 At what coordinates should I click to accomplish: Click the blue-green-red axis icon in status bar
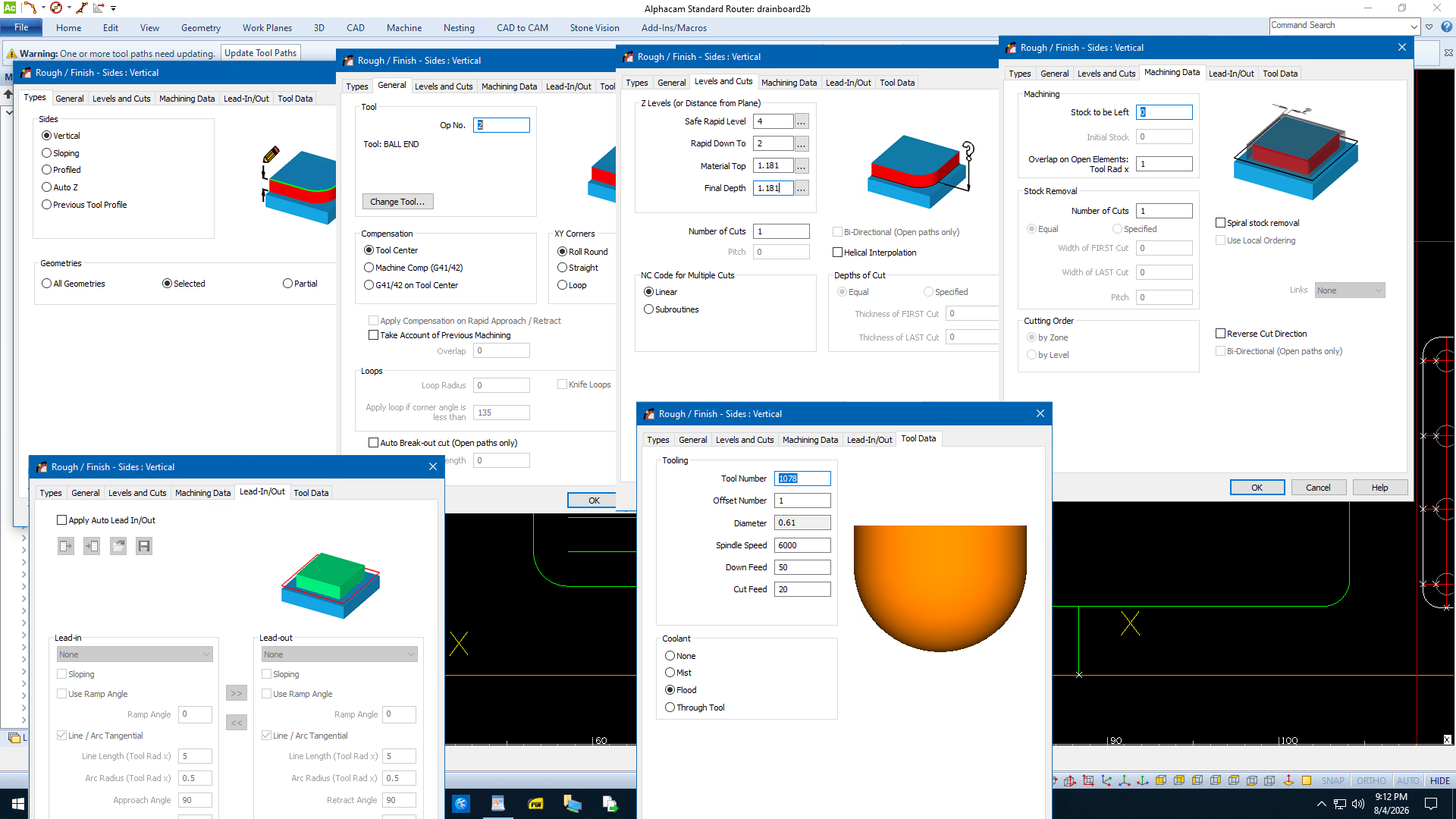pyautogui.click(x=1106, y=780)
